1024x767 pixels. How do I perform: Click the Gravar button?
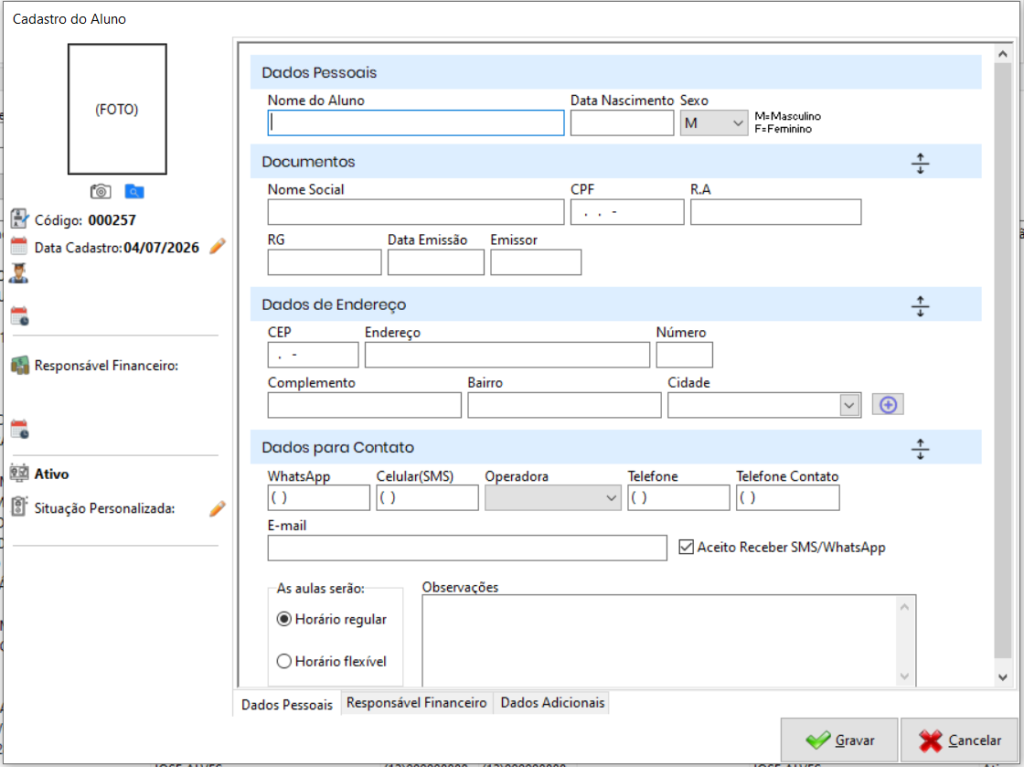[x=839, y=740]
